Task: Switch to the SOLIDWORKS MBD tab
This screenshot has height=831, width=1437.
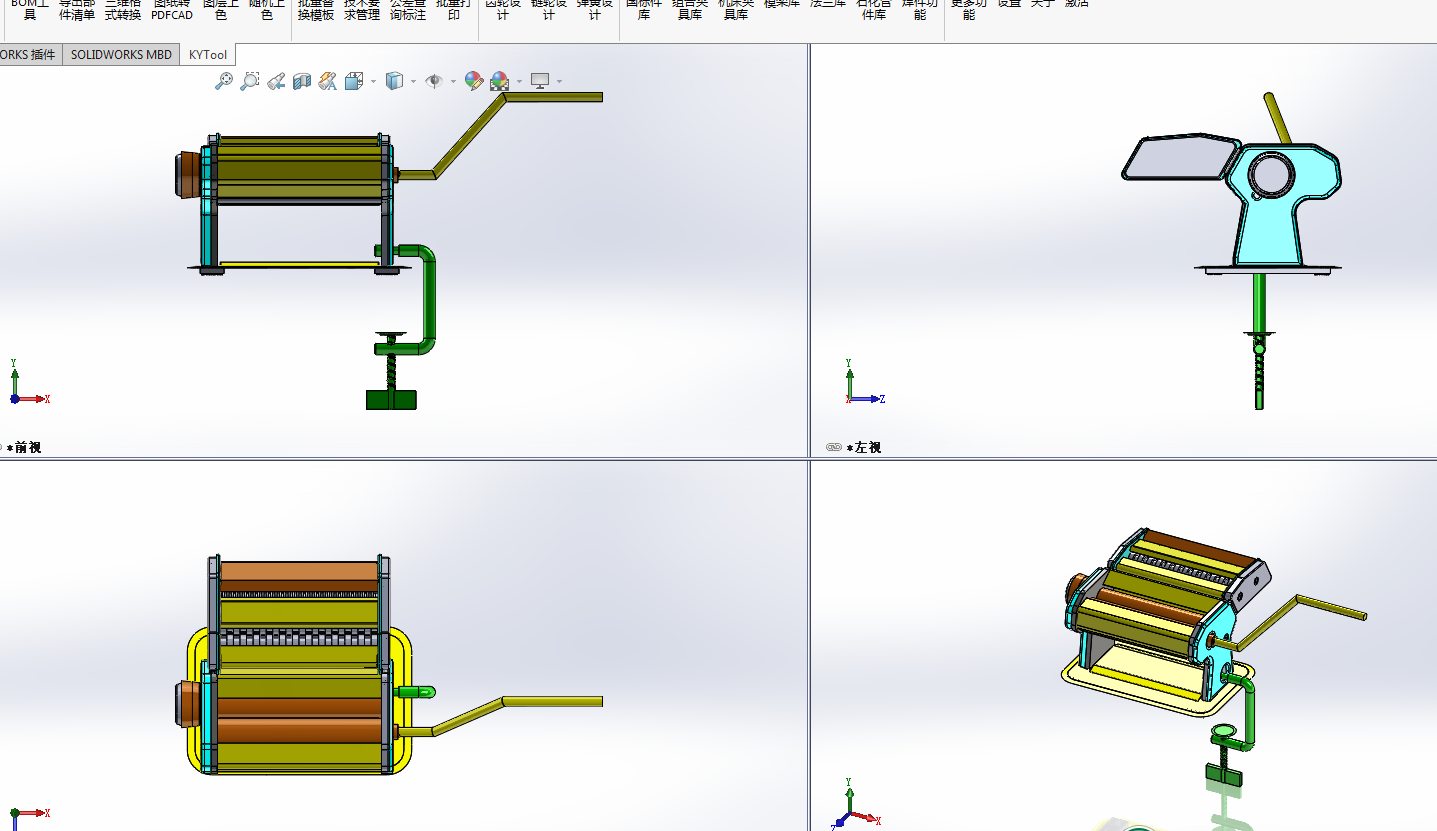Action: (121, 55)
